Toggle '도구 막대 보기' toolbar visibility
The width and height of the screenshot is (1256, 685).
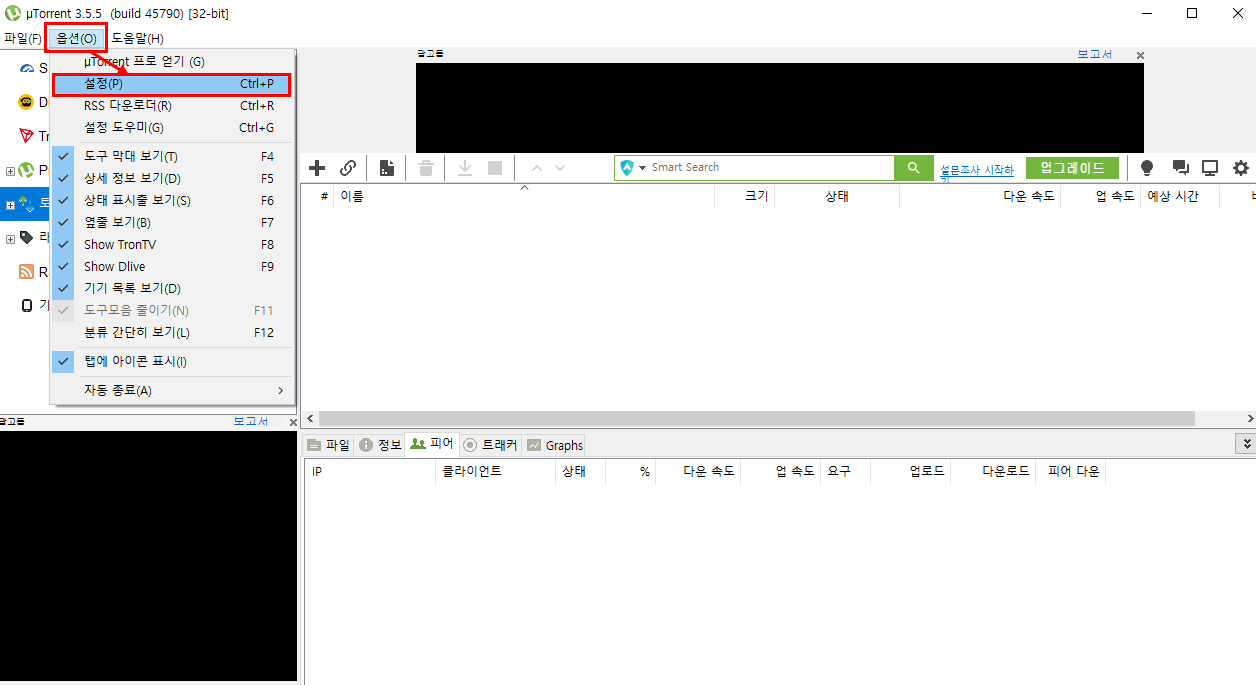(x=173, y=156)
